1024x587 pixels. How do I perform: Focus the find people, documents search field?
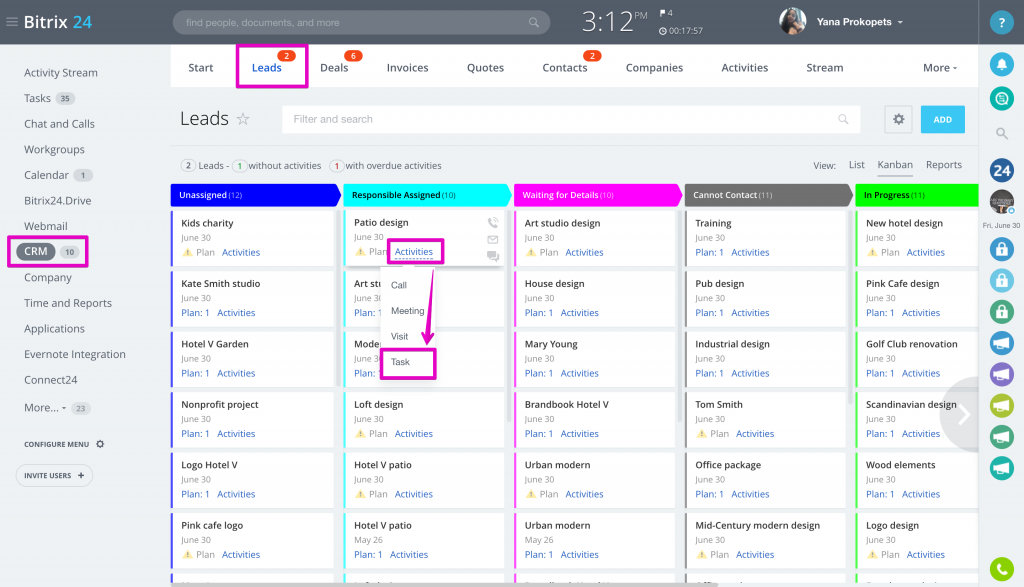[361, 22]
